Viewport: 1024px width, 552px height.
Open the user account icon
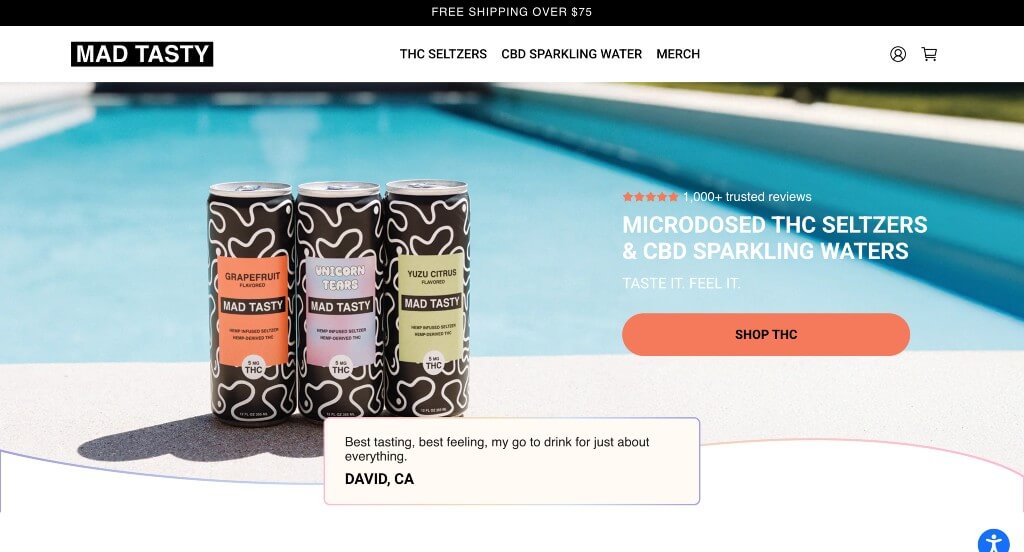coord(898,54)
